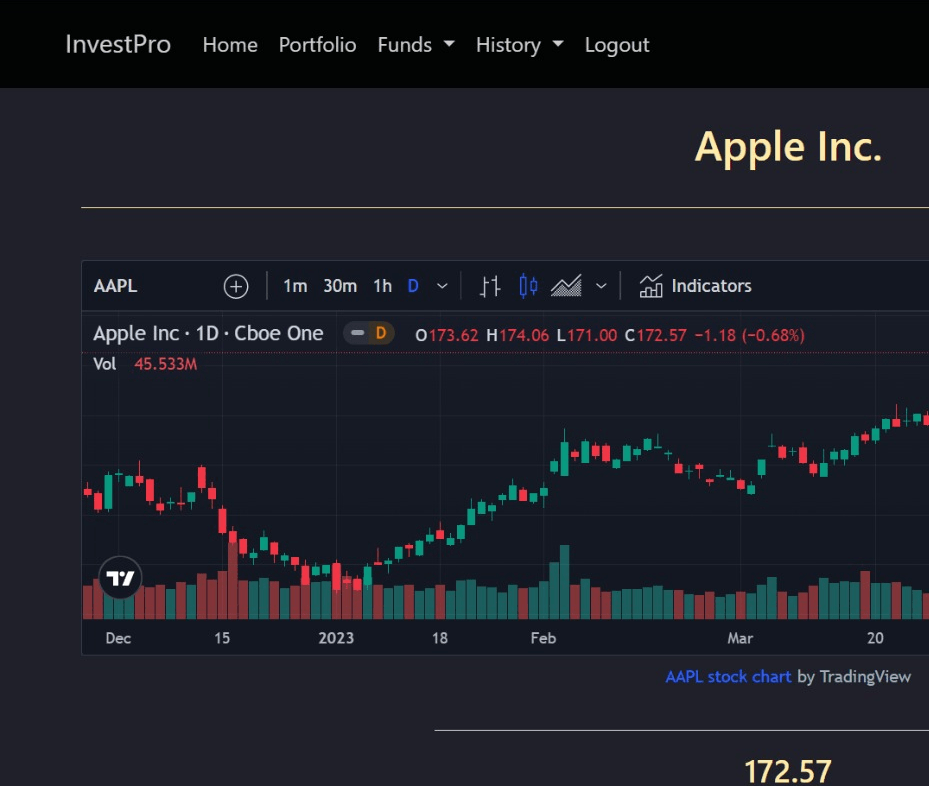Screen dimensions: 929x786
Task: Click the Apple Inc. page heading
Action: point(788,146)
